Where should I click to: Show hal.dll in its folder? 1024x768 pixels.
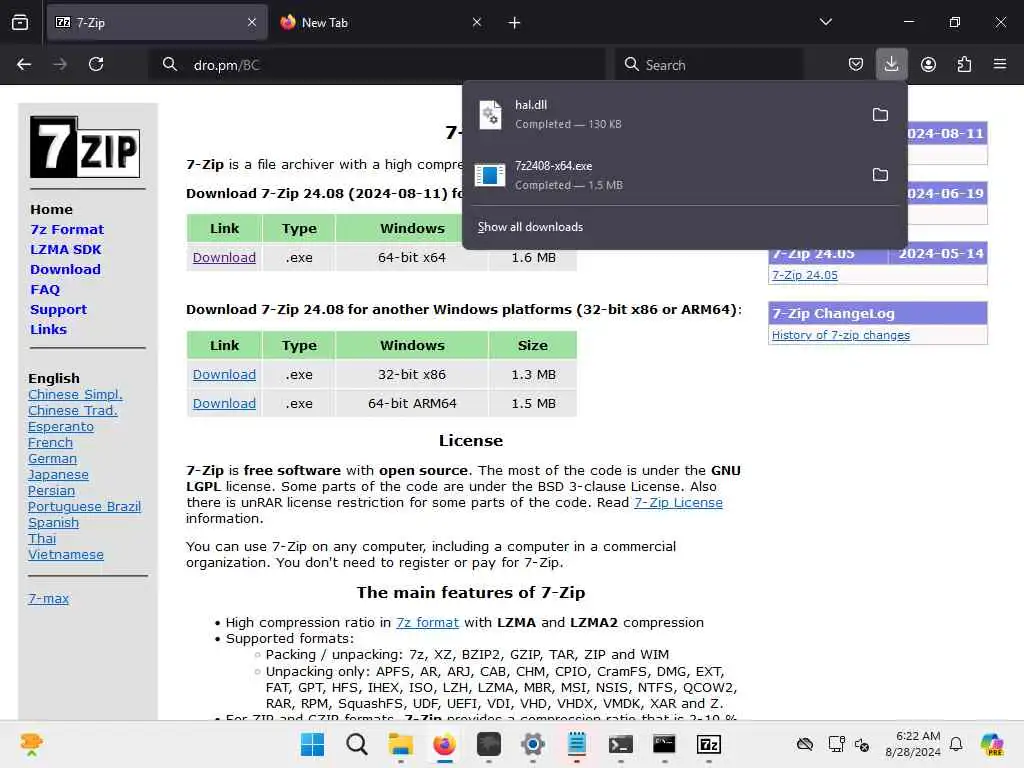point(880,115)
